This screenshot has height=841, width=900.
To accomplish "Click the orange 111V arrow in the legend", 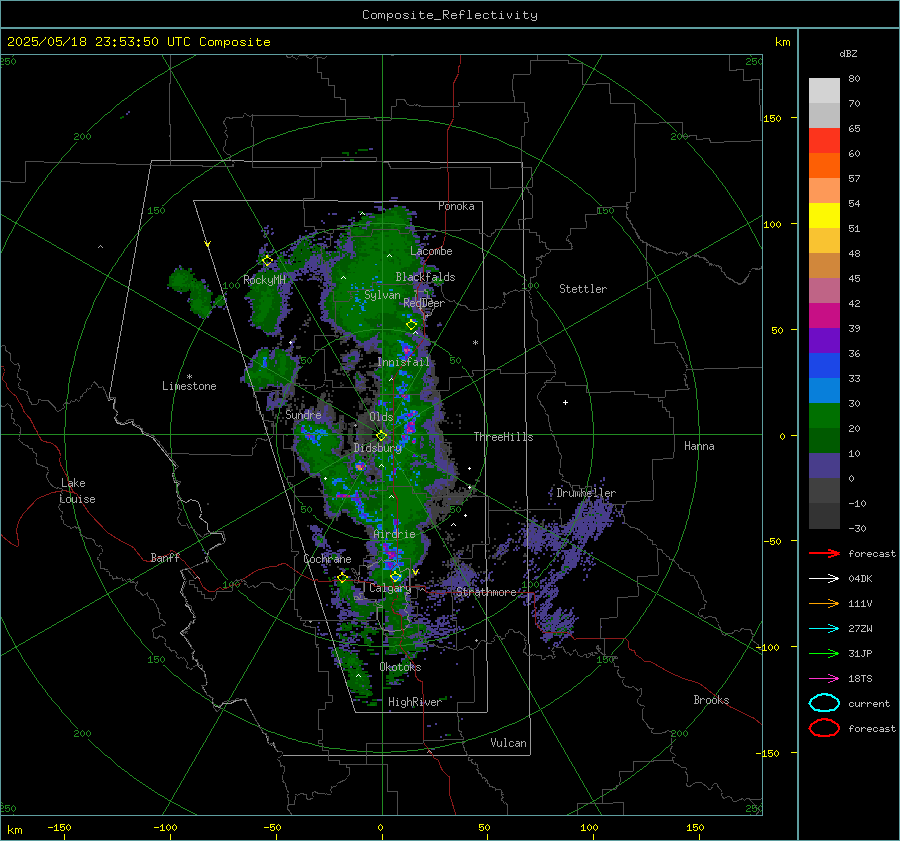I will click(824, 603).
